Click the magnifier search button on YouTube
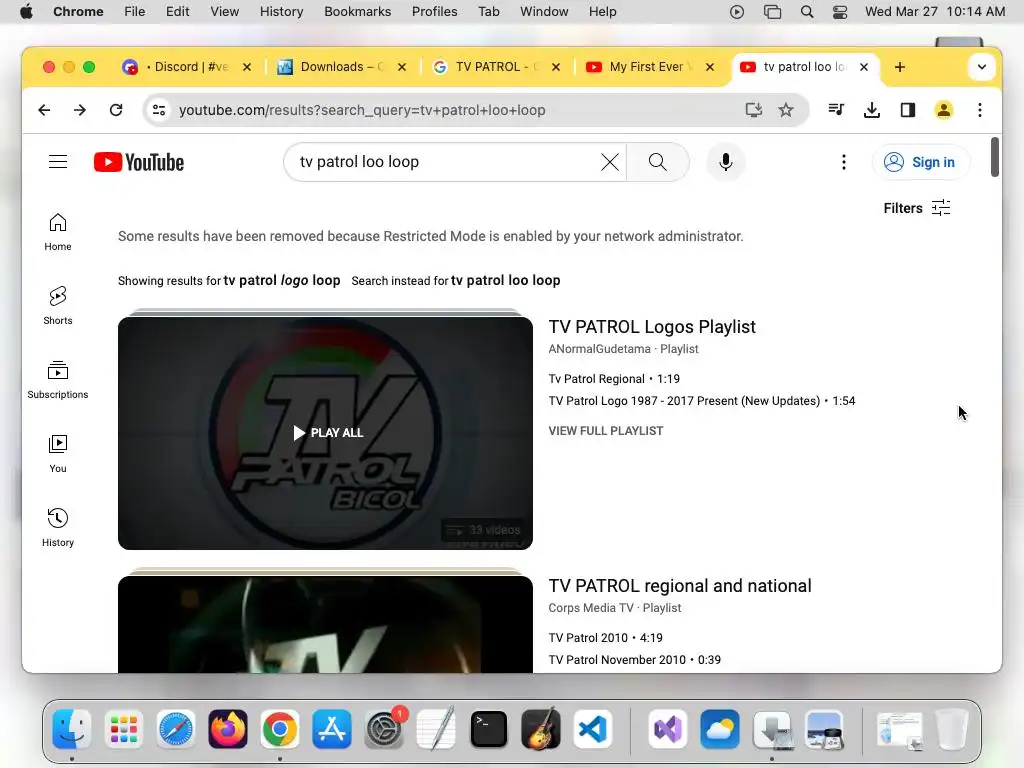 pos(658,162)
